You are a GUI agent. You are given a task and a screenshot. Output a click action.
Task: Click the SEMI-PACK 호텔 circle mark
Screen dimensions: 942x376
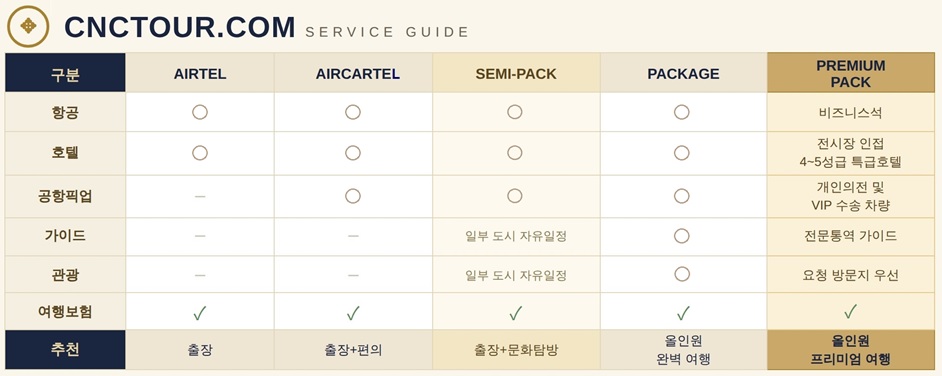(514, 153)
